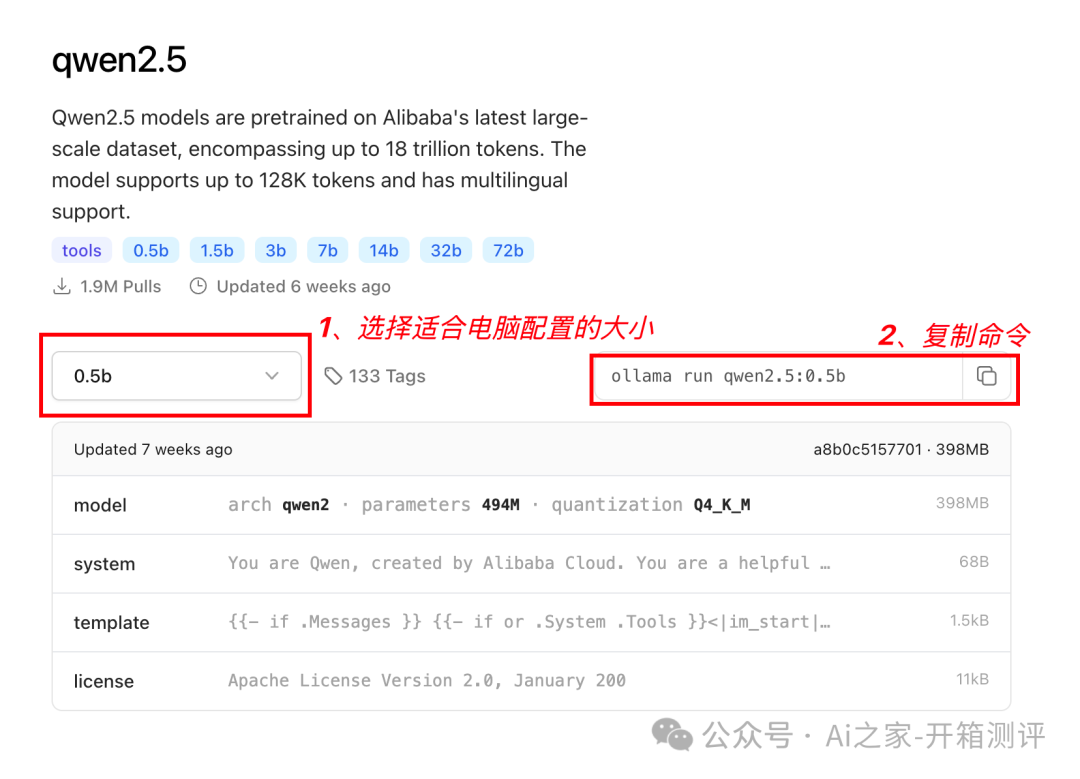Click the download icon beside 1.9M Pulls
Viewport: 1080px width, 779px height.
(62, 286)
